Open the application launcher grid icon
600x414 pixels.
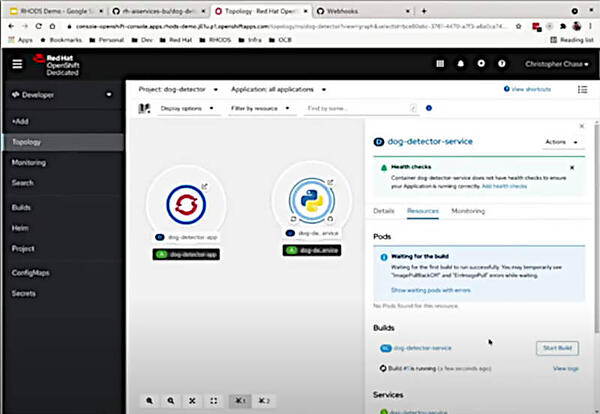[438, 64]
